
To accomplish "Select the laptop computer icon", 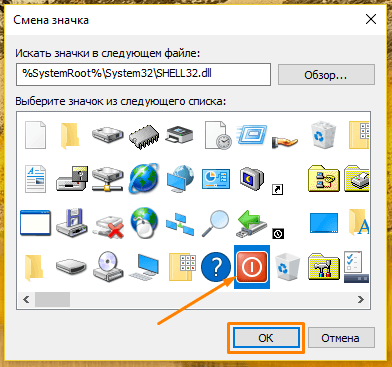I will (x=144, y=266).
